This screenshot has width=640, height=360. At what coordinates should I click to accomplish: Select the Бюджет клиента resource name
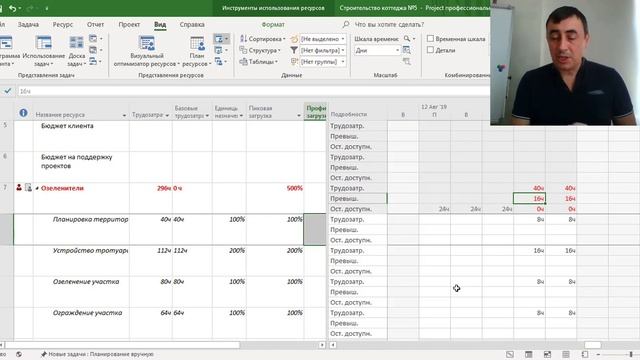[x=67, y=126]
